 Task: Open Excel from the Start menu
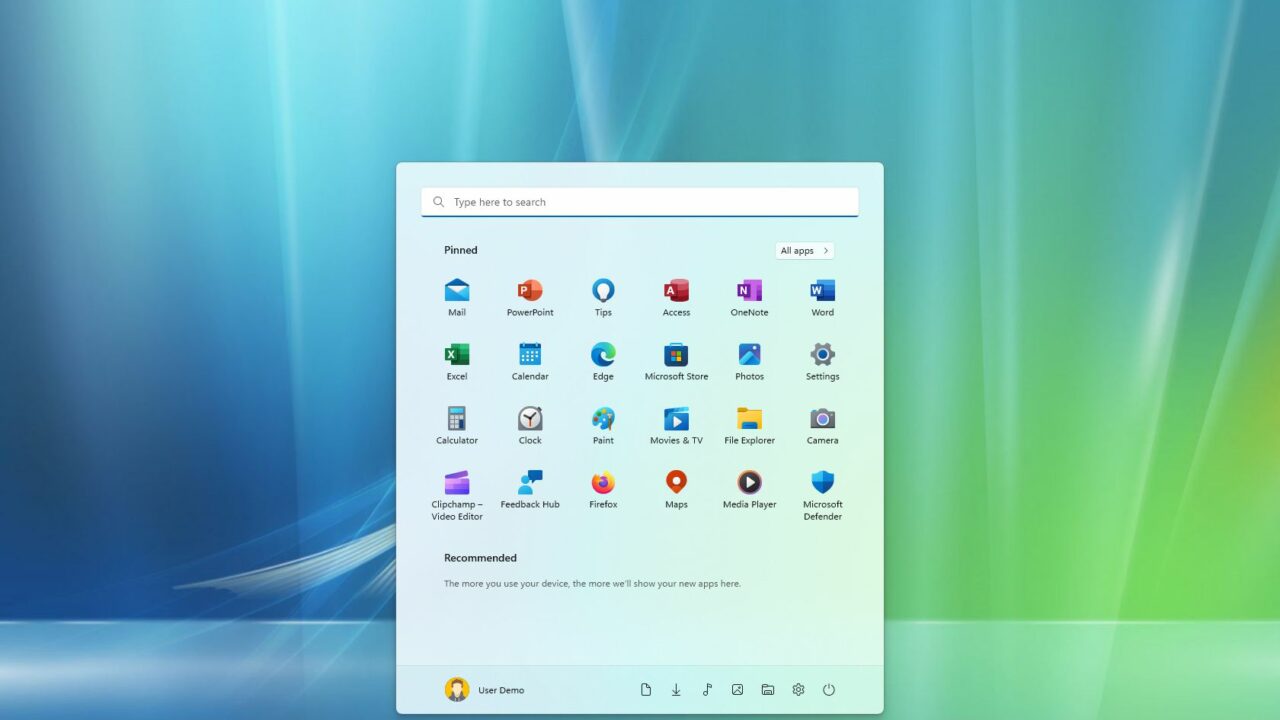click(457, 362)
